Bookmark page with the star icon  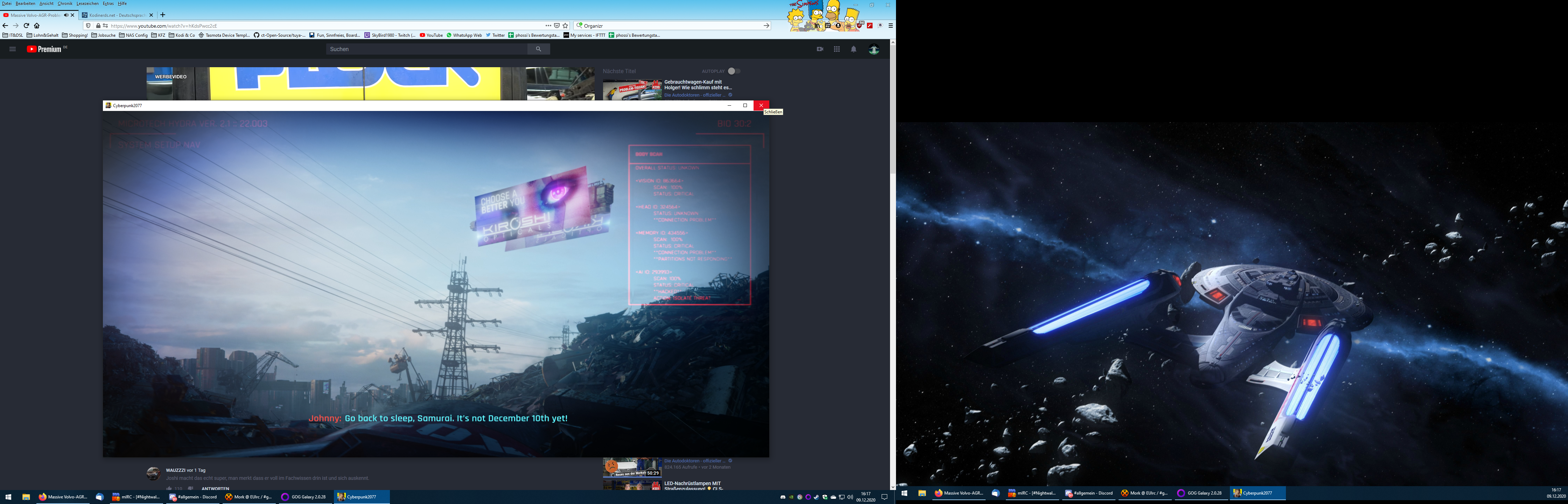[566, 26]
